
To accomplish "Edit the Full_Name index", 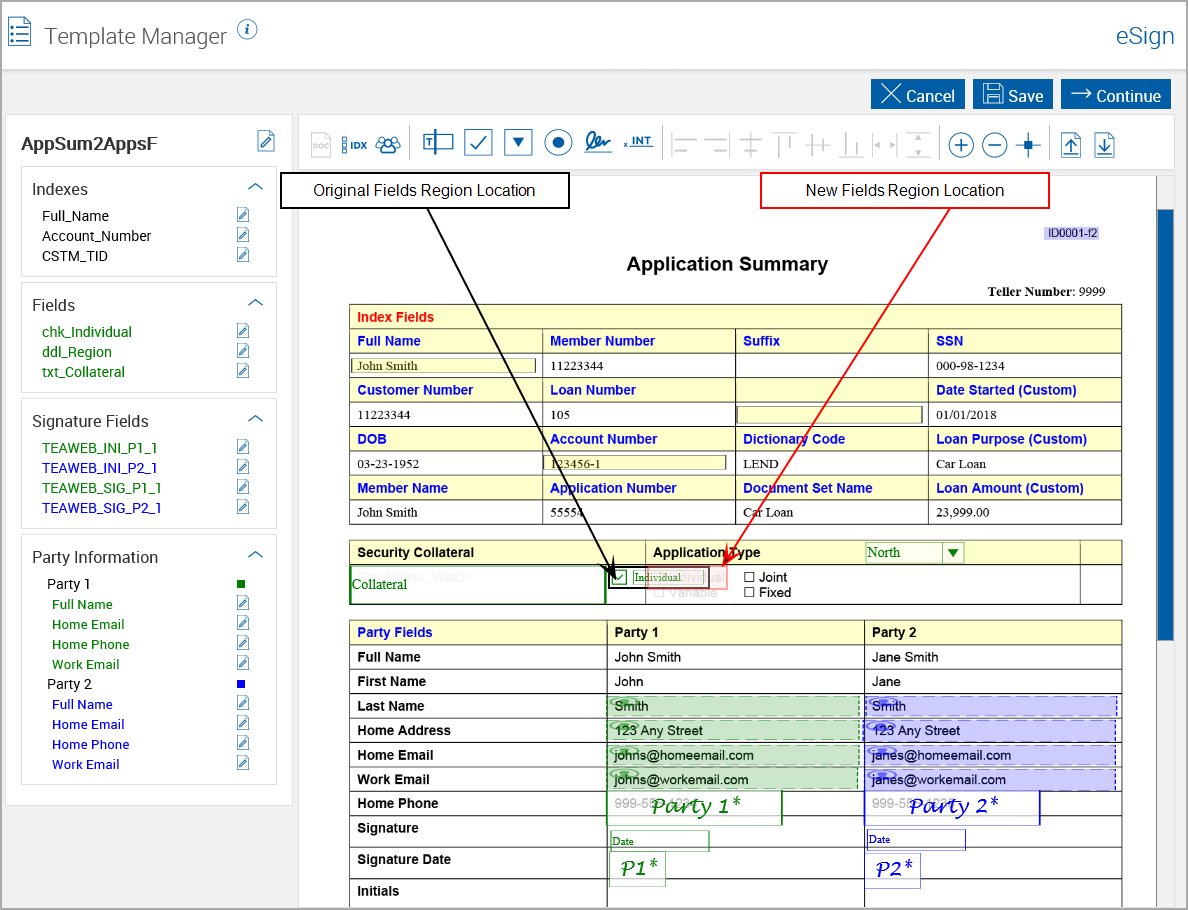I will tap(242, 215).
